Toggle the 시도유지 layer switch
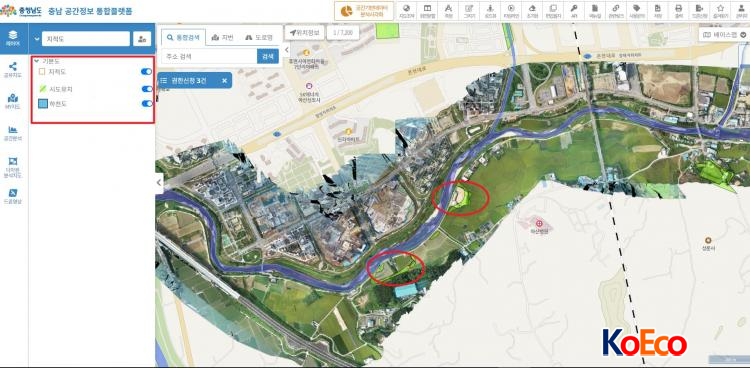 coord(146,89)
